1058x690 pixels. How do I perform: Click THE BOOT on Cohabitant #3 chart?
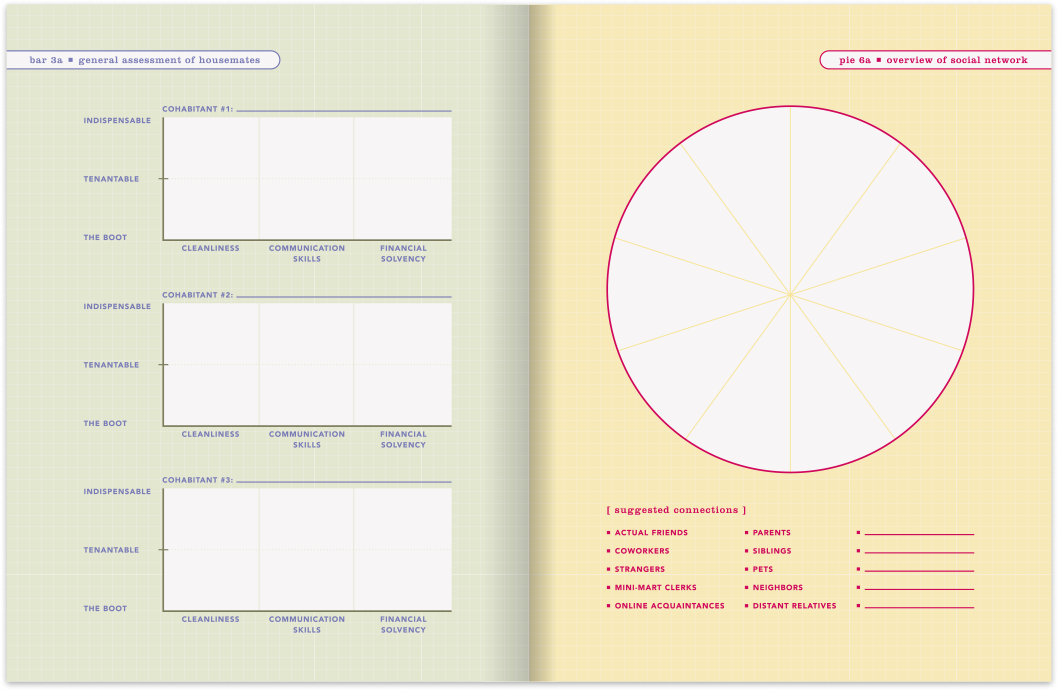point(105,608)
